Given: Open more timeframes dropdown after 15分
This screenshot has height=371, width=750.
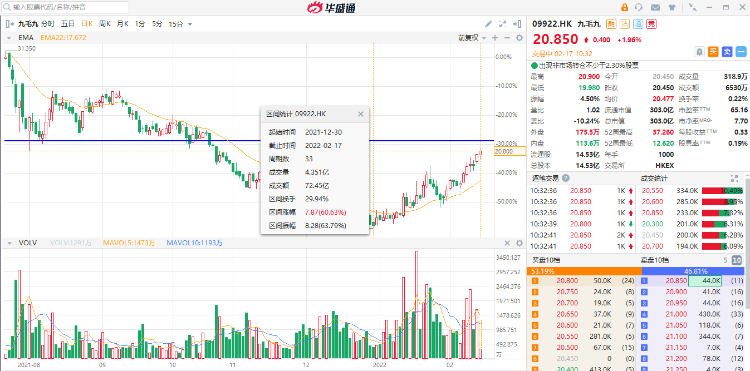Looking at the screenshot, I should point(190,24).
